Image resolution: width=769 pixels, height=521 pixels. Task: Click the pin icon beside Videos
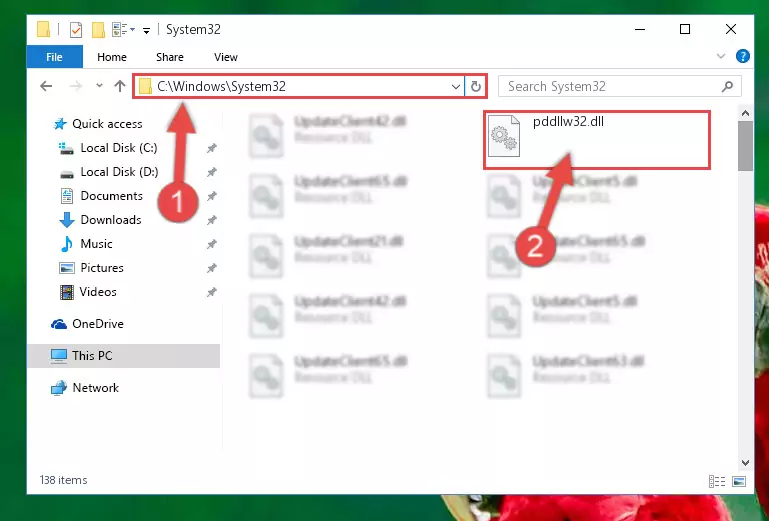pyautogui.click(x=211, y=292)
